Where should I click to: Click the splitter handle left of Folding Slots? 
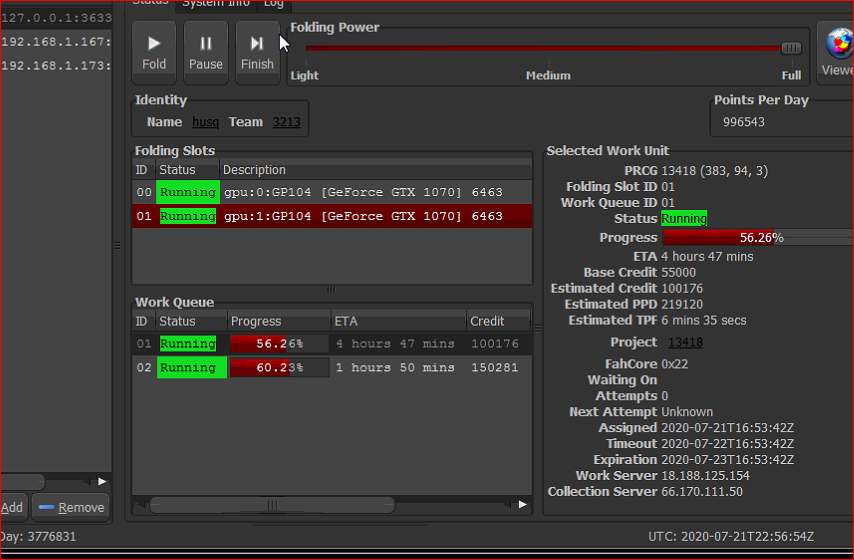point(117,246)
